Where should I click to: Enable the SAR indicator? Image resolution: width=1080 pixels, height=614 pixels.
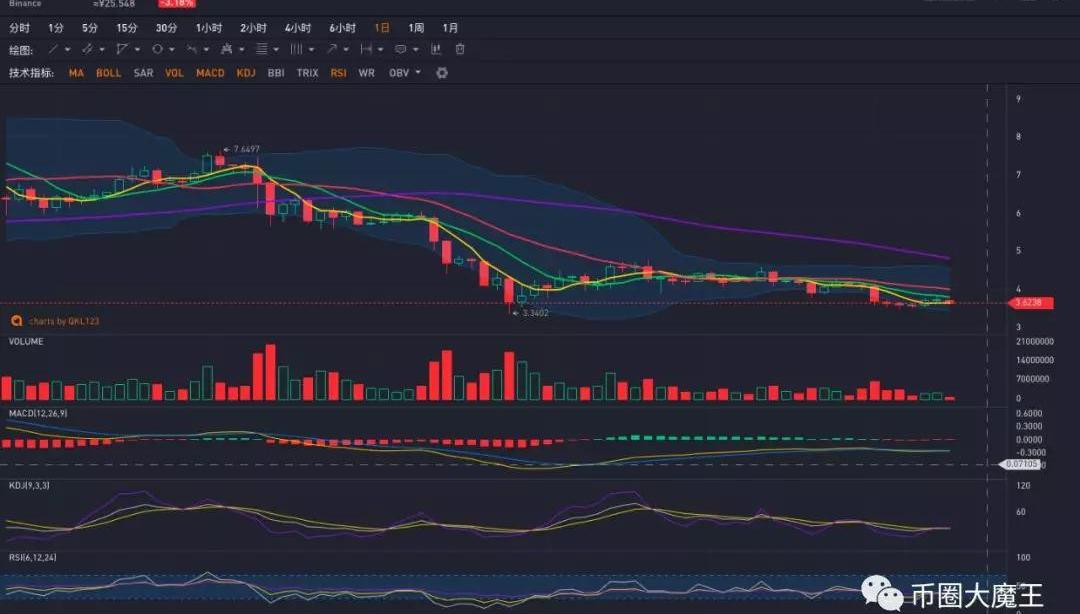pyautogui.click(x=143, y=73)
